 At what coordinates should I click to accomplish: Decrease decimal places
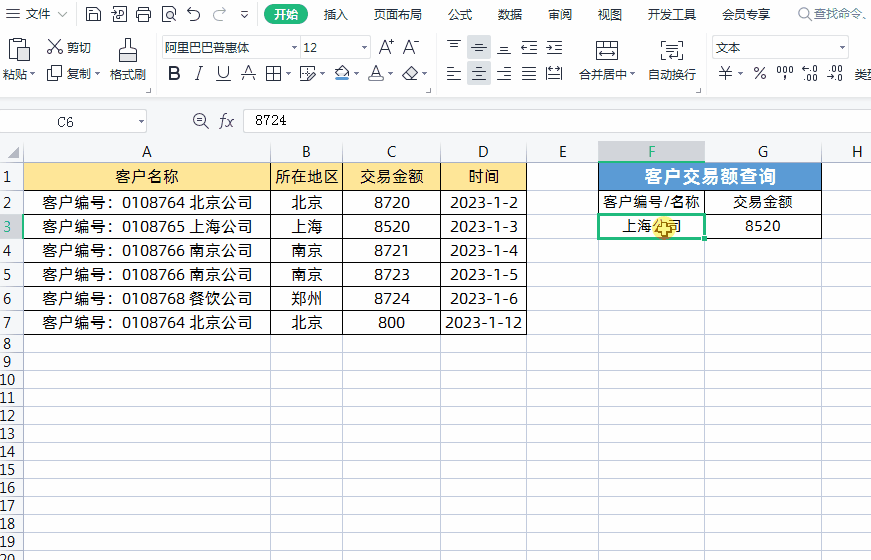835,73
